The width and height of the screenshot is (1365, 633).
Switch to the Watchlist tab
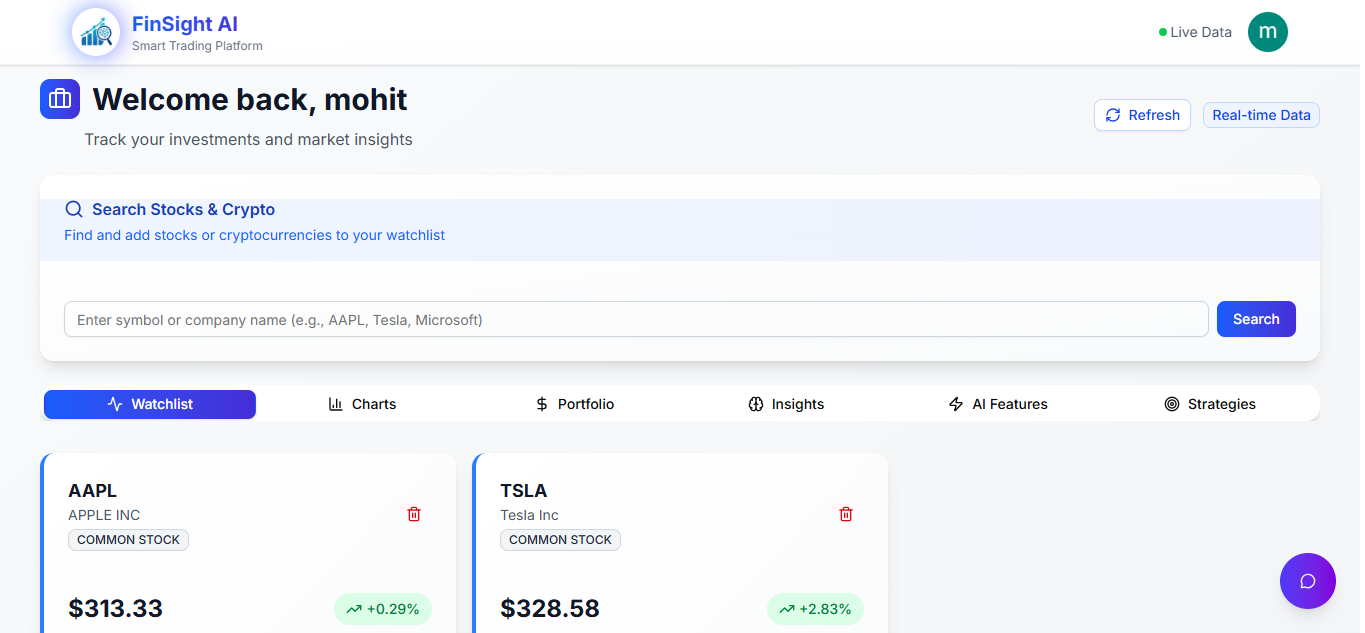(x=150, y=404)
